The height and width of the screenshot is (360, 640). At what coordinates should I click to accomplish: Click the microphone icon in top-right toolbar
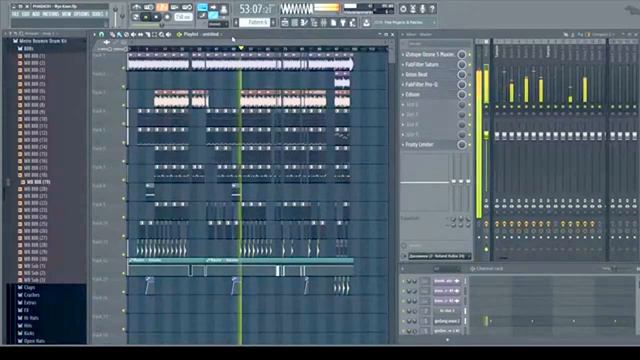pos(423,9)
